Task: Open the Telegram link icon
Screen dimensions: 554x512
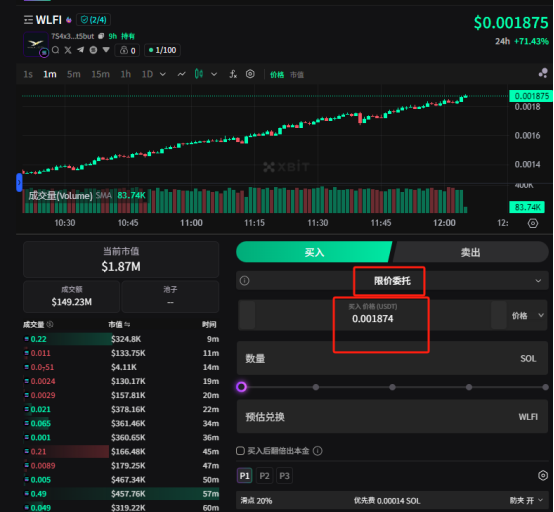Action: click(x=81, y=50)
